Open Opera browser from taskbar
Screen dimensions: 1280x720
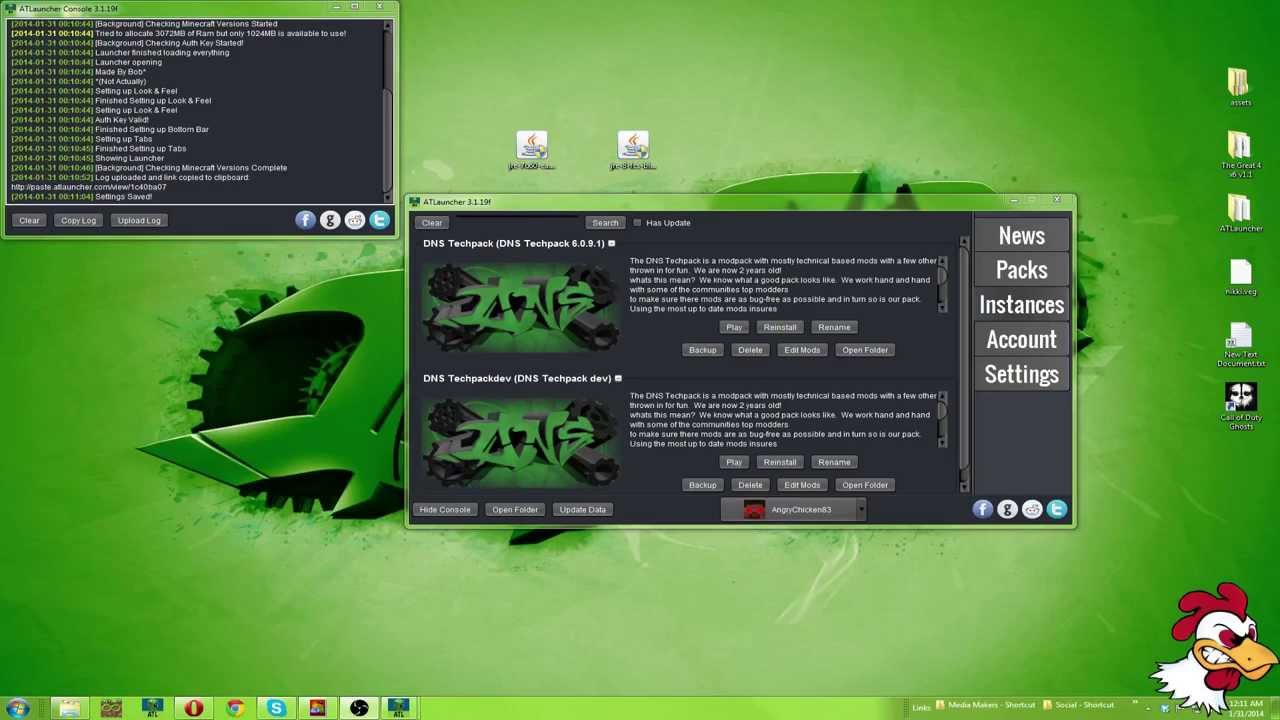coord(193,708)
